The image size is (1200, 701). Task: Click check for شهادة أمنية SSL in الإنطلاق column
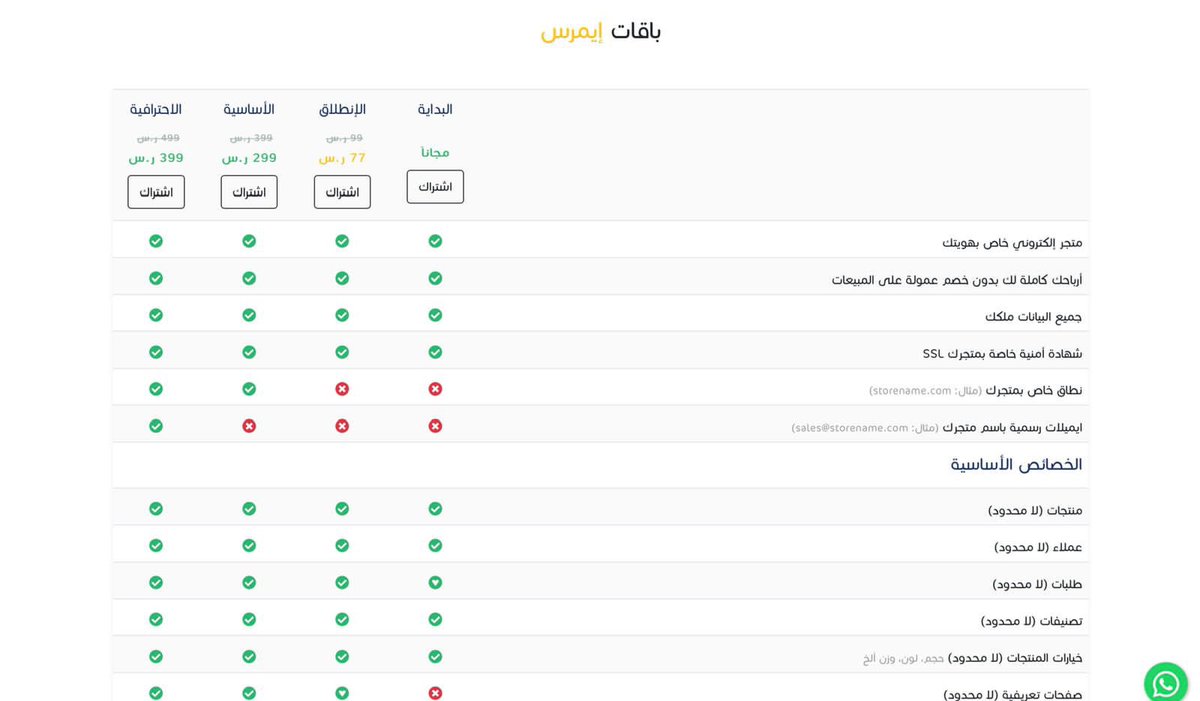[342, 352]
